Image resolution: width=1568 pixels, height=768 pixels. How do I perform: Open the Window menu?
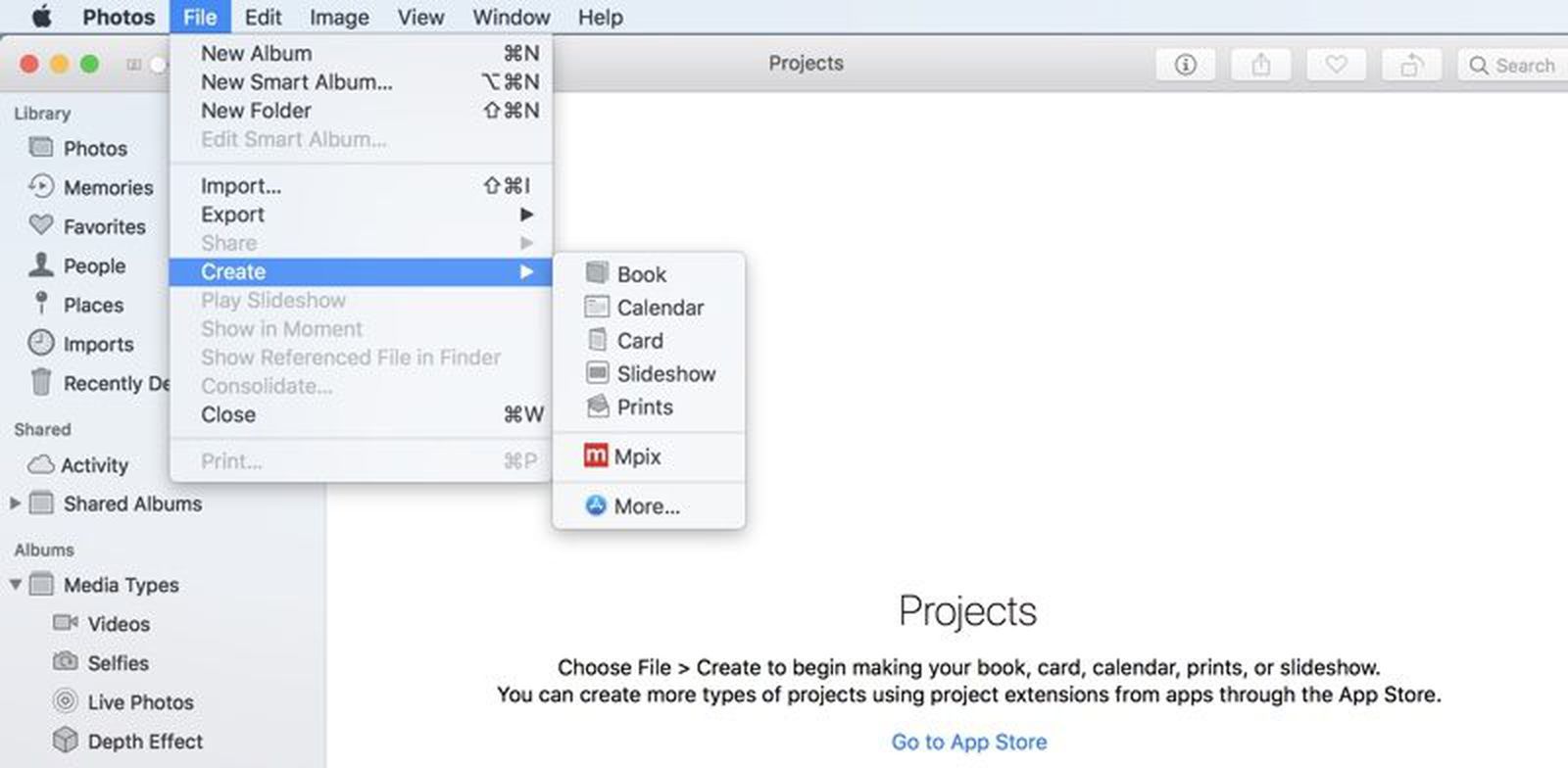pyautogui.click(x=511, y=17)
